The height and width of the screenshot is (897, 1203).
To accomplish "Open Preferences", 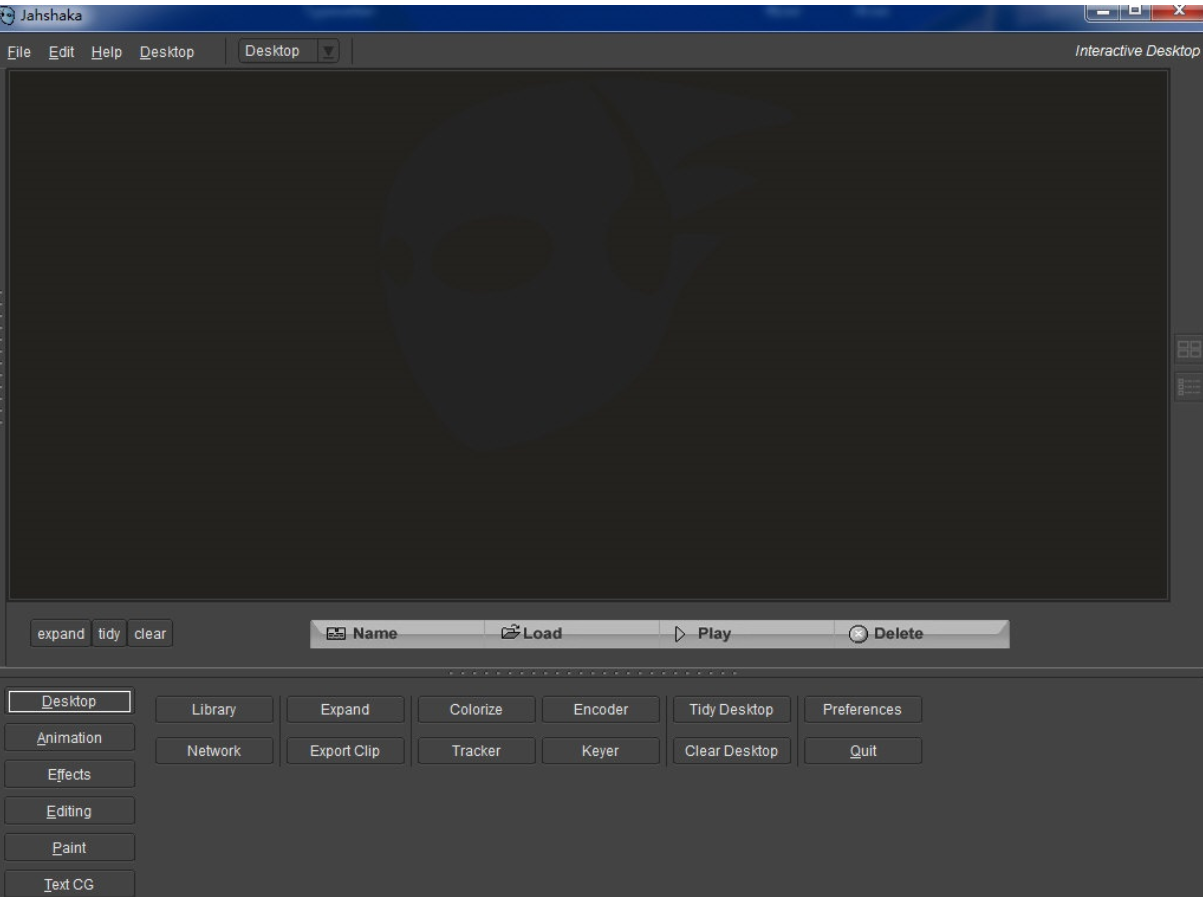I will click(861, 710).
